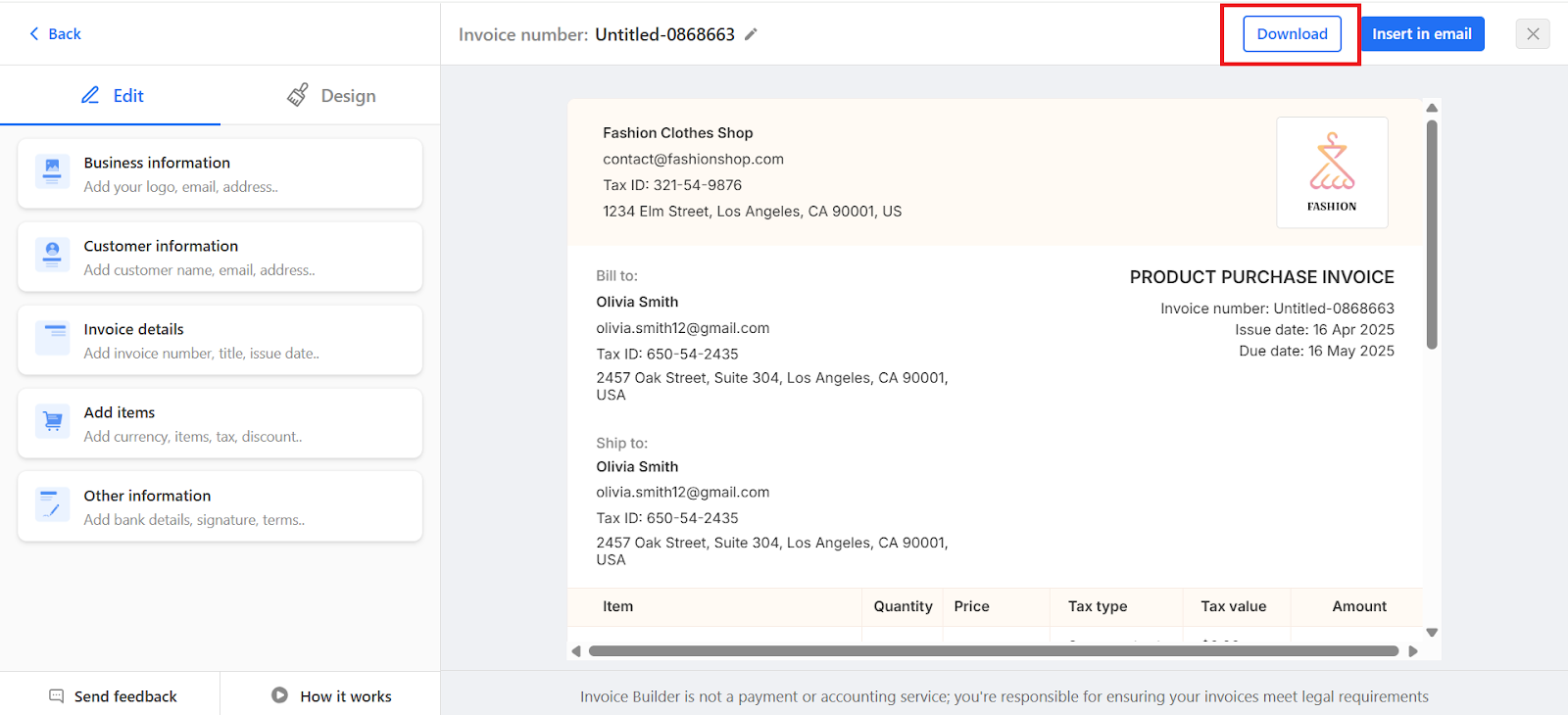Screen dimensions: 1568x715
Task: Go back using the Back link
Action: [54, 33]
